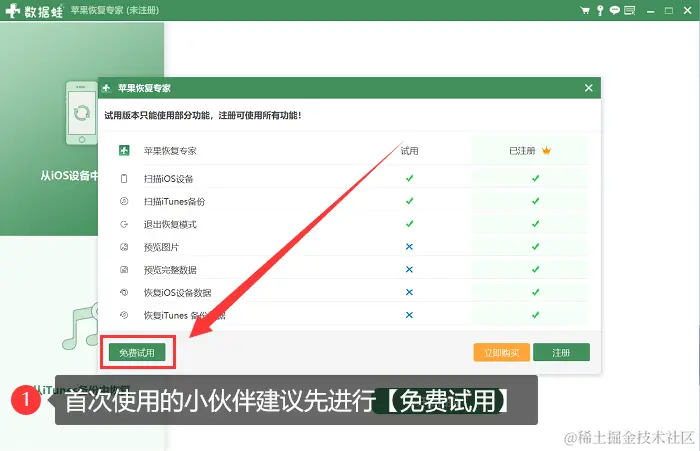Open the shopping cart icon in title bar

(x=584, y=10)
